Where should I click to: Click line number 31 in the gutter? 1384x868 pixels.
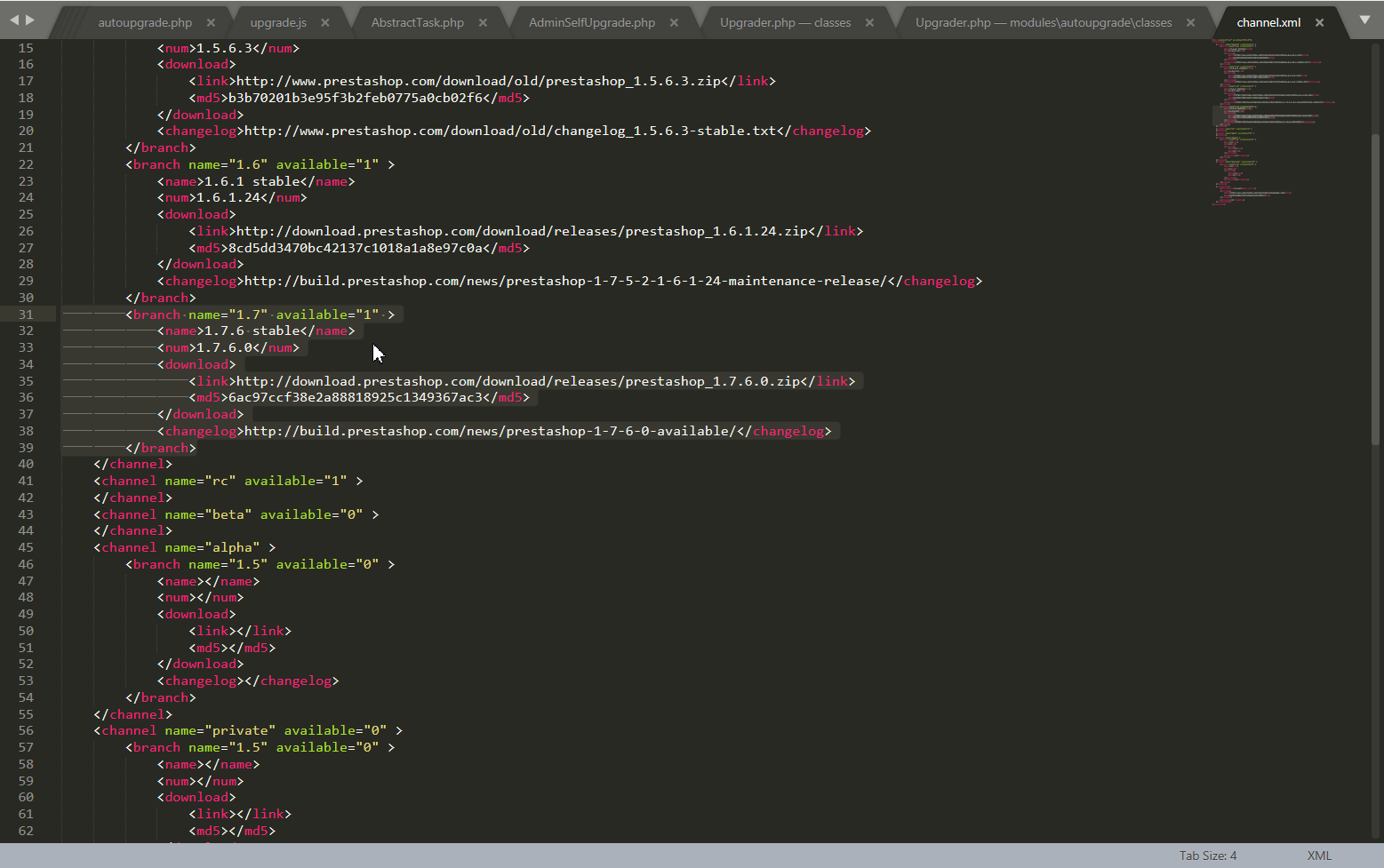point(26,315)
